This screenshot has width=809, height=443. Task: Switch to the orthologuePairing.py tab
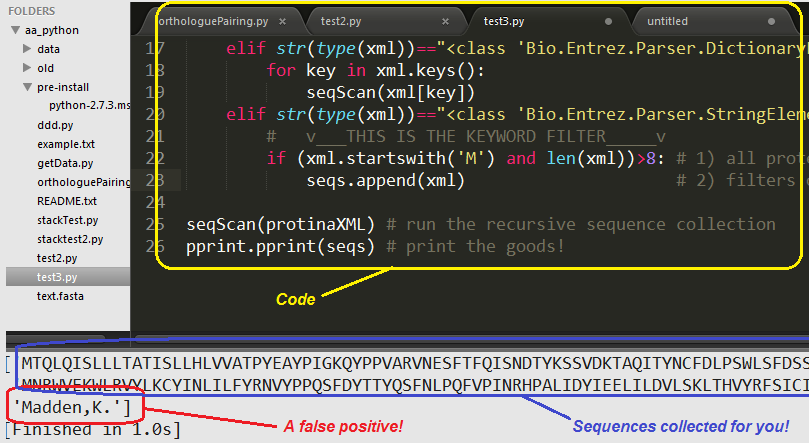tap(213, 21)
